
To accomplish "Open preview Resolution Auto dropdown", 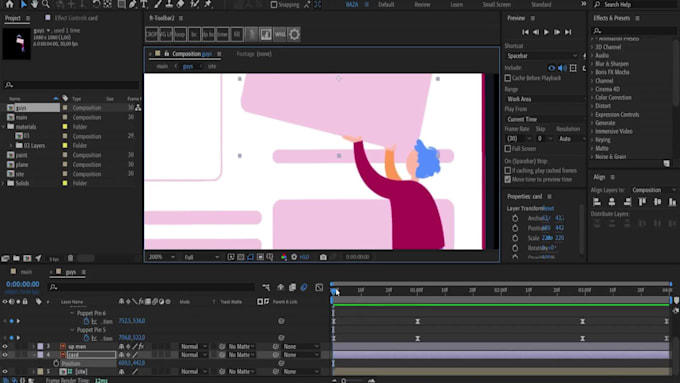I will pyautogui.click(x=571, y=138).
